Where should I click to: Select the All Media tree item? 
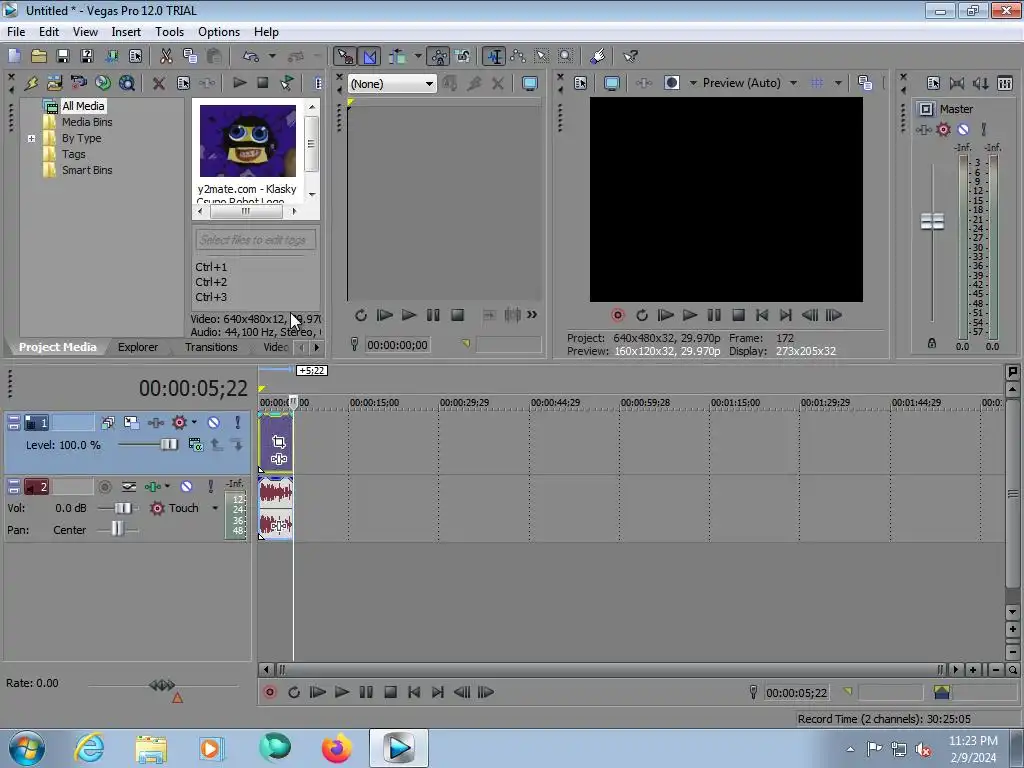[83, 106]
